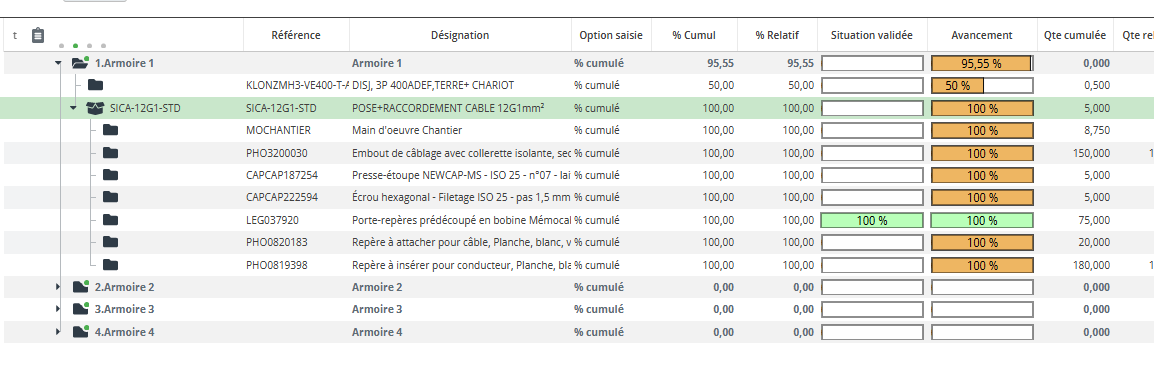Click reference PHO0820183
This screenshot has height=371, width=1154.
tap(277, 242)
